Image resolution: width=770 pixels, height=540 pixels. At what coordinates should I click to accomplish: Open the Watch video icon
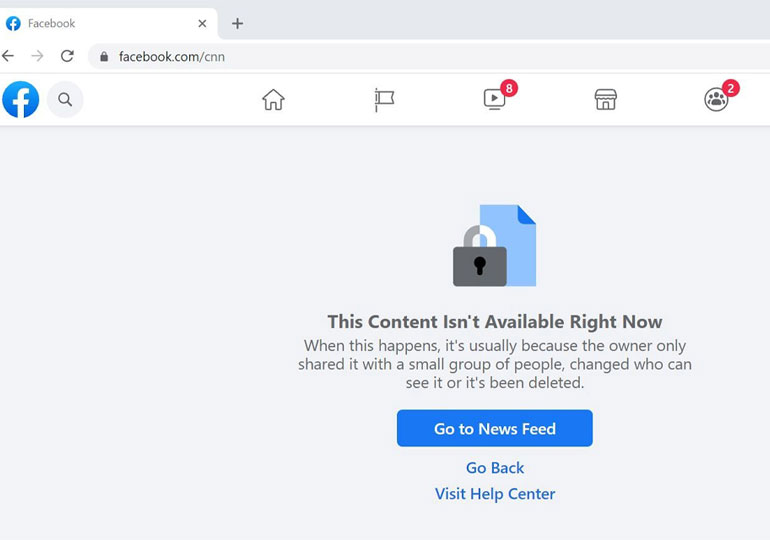[495, 99]
